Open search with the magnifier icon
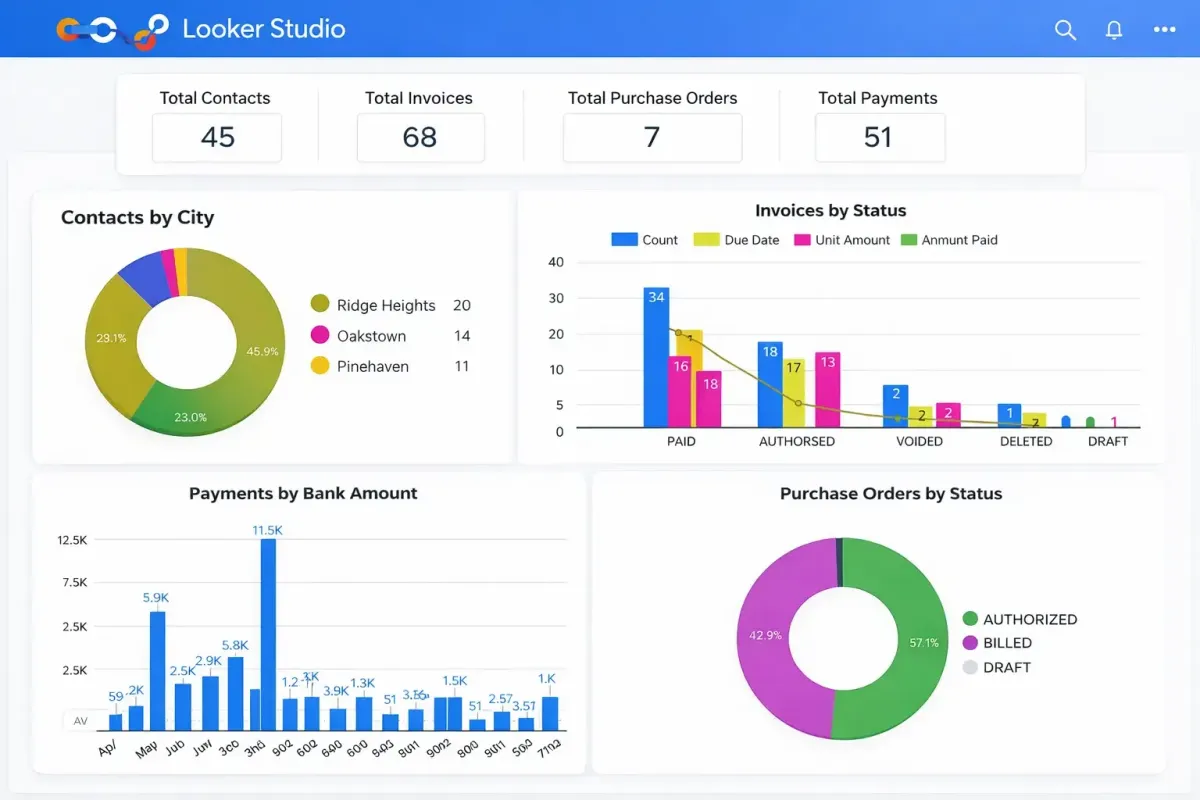This screenshot has width=1200, height=800. tap(1065, 30)
